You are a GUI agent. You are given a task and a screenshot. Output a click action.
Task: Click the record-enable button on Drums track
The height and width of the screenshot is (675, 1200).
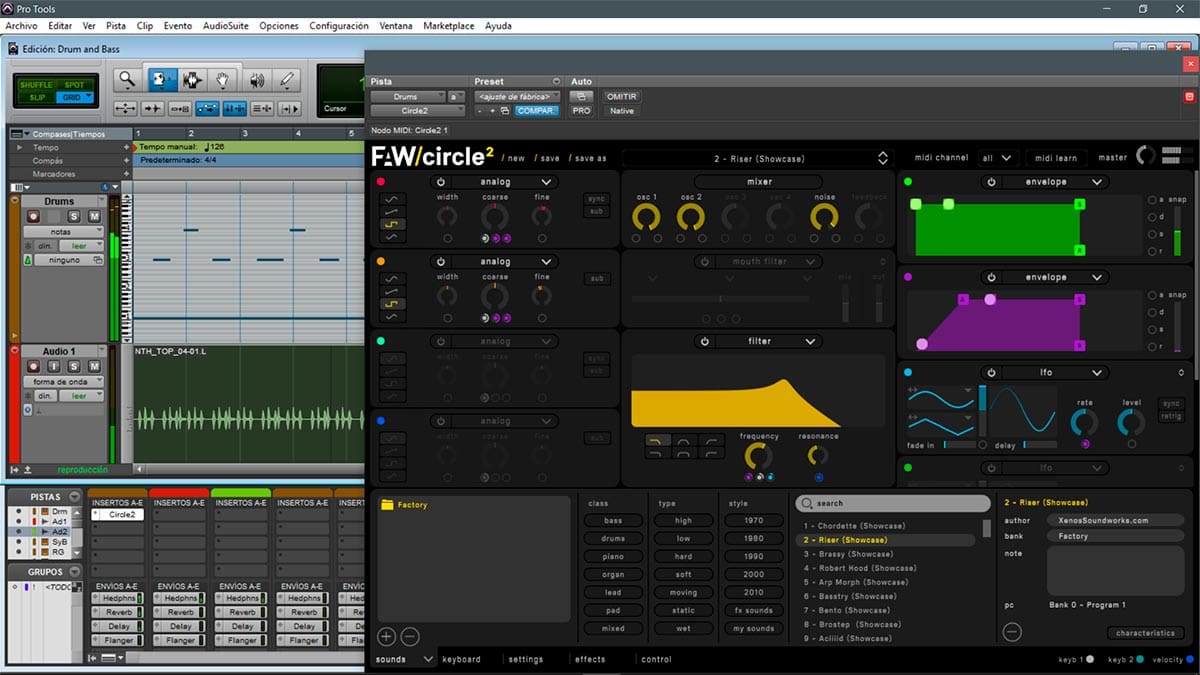33,216
